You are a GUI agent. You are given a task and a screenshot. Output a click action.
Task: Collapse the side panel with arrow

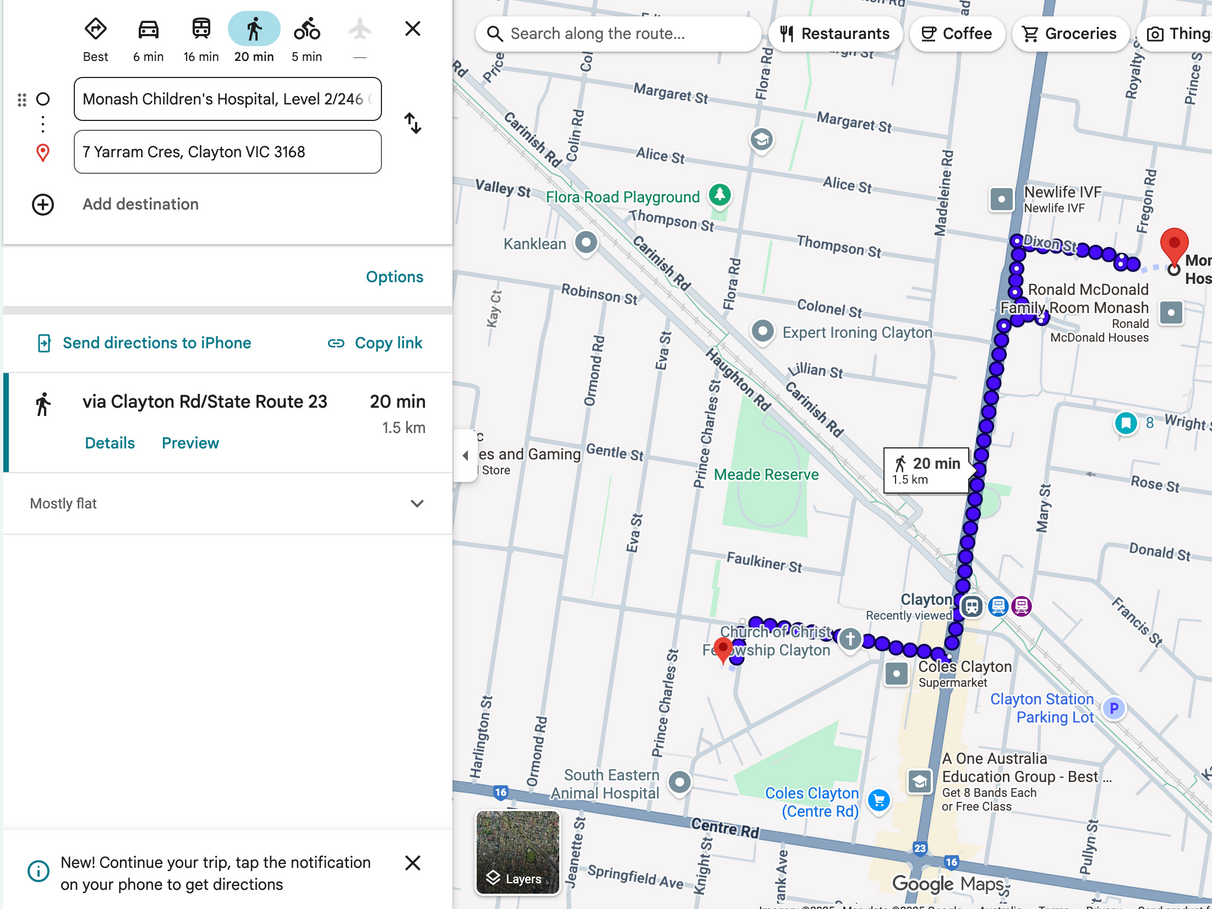[465, 456]
